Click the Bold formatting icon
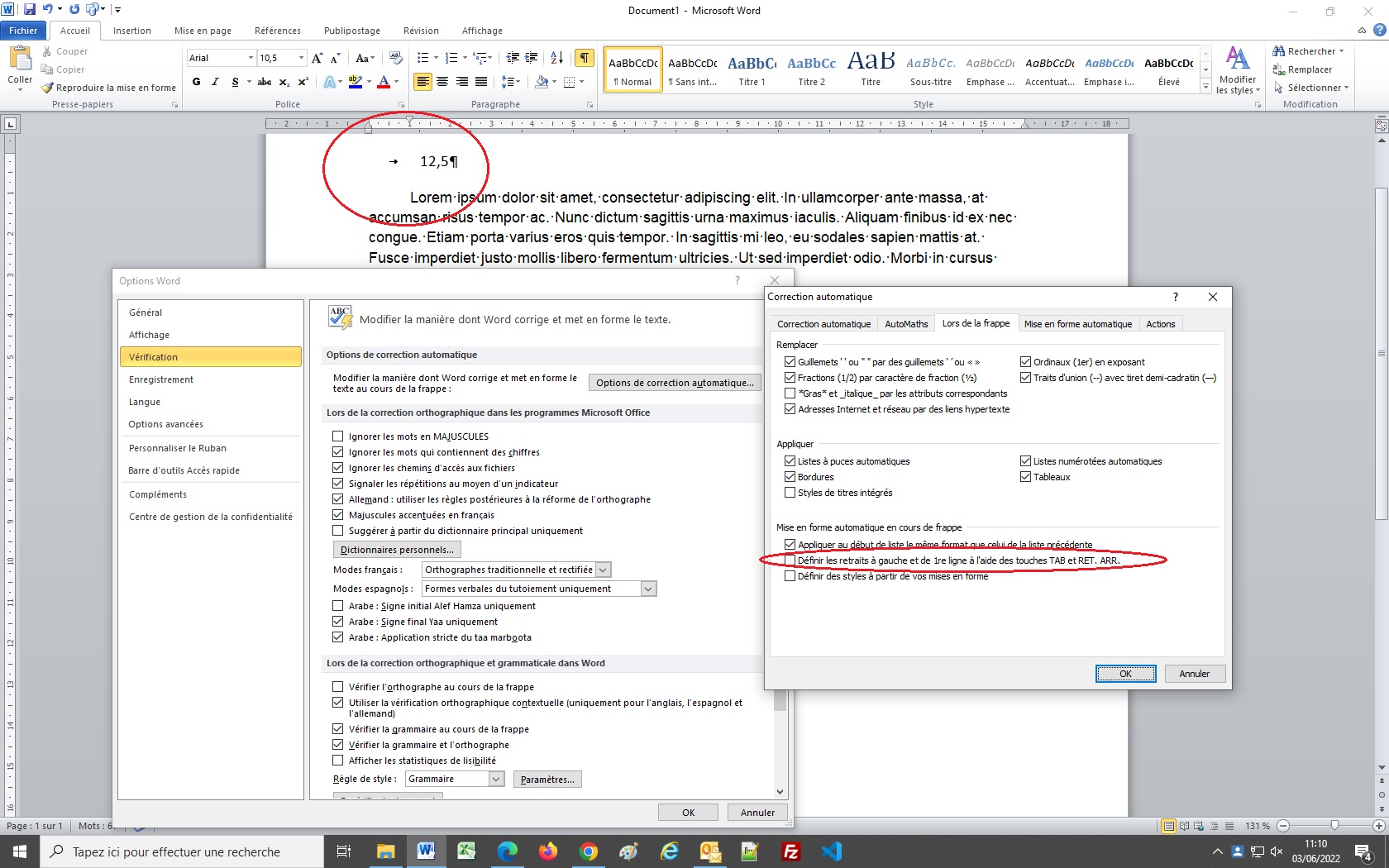 tap(196, 82)
